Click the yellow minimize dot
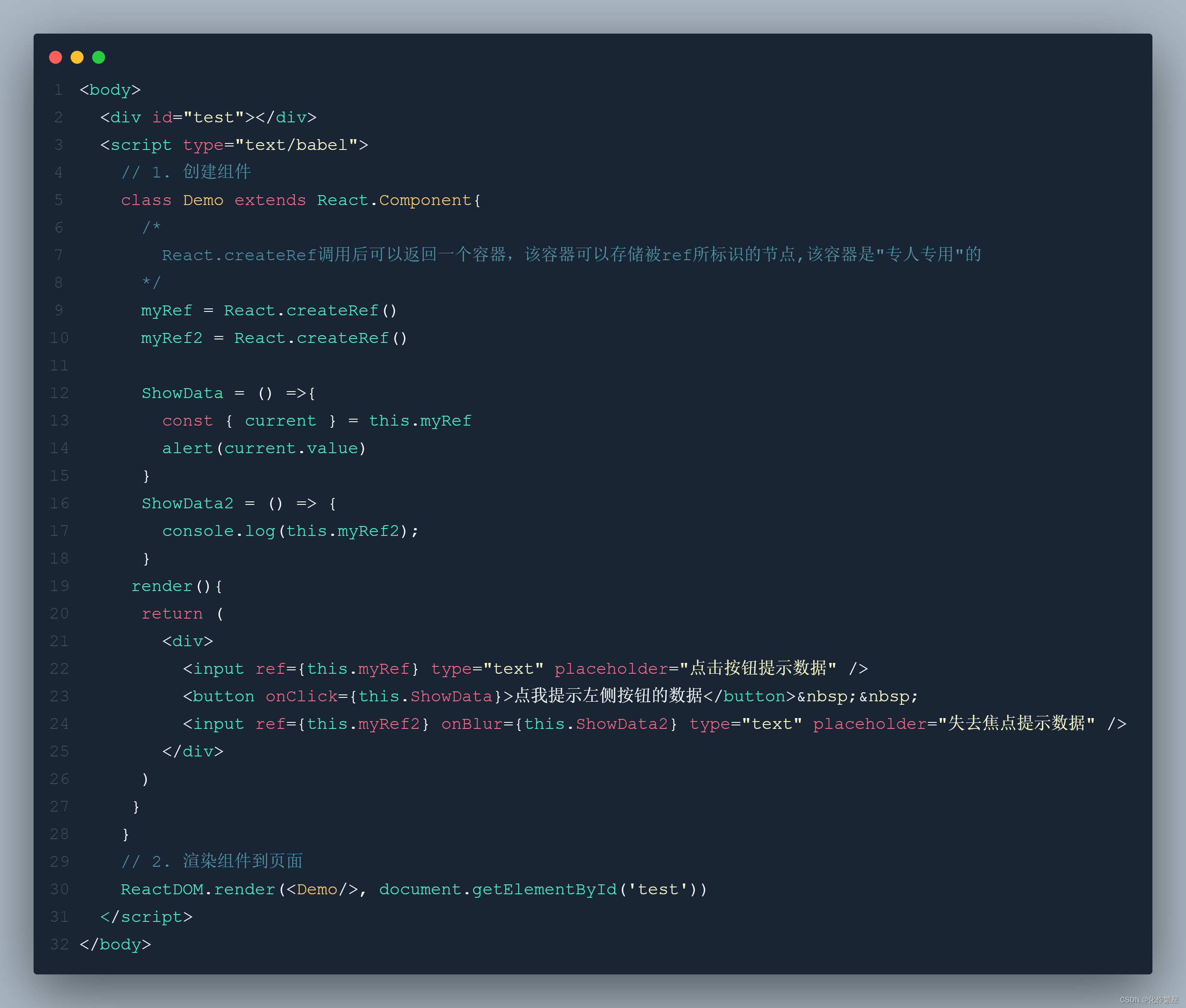1186x1008 pixels. [77, 57]
